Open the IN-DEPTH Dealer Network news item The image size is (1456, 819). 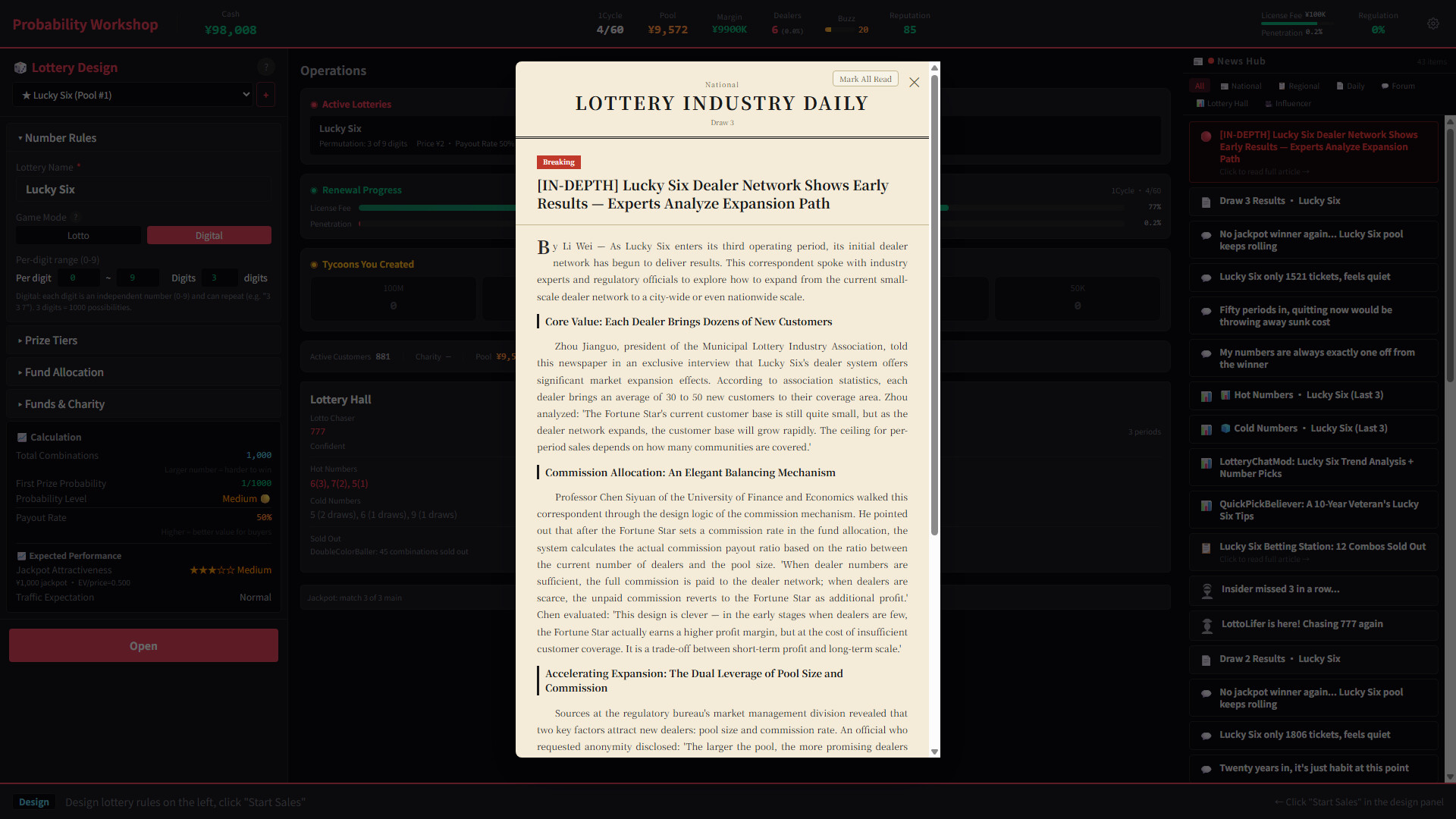coord(1313,152)
